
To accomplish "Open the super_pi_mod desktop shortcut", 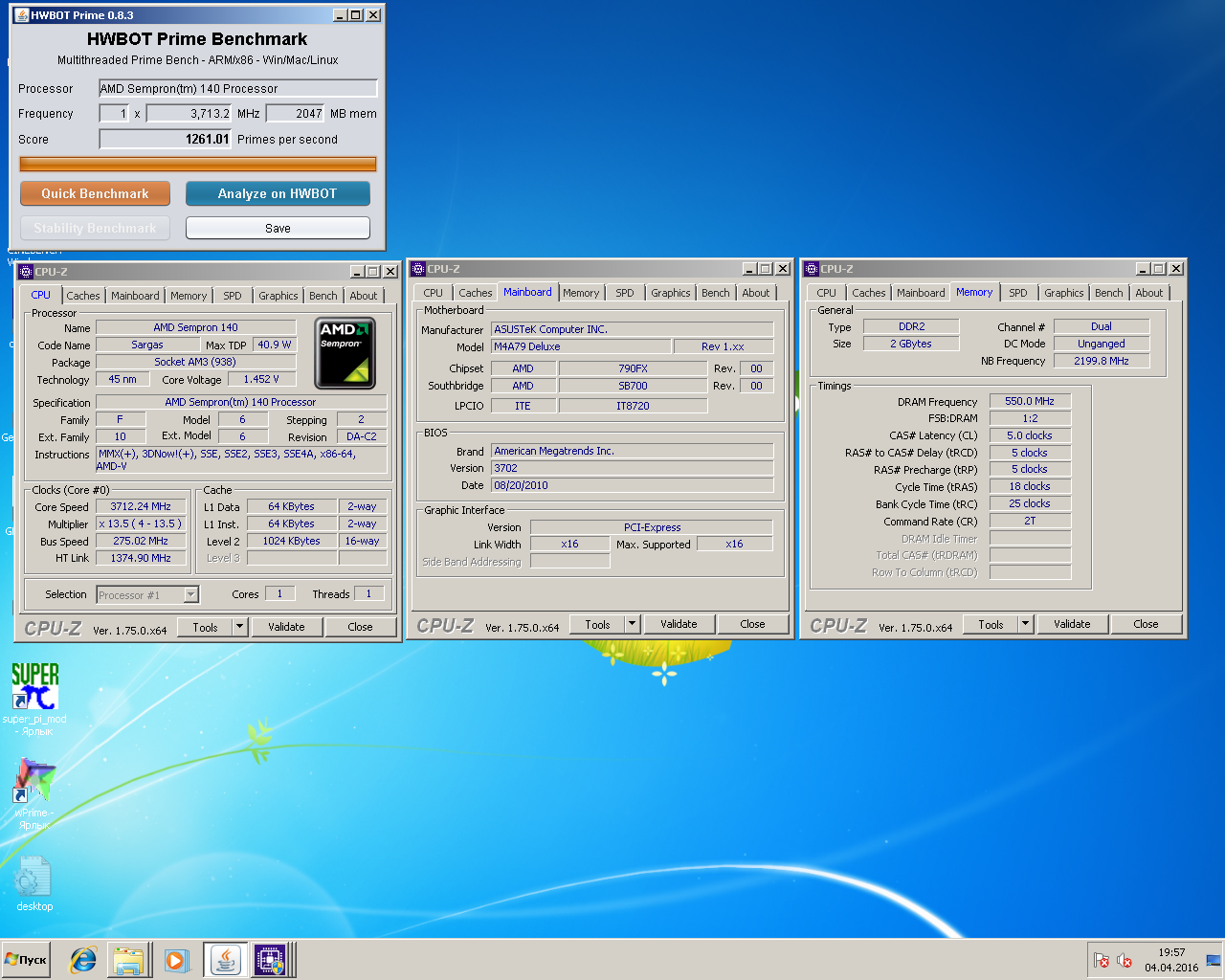I will (x=34, y=699).
